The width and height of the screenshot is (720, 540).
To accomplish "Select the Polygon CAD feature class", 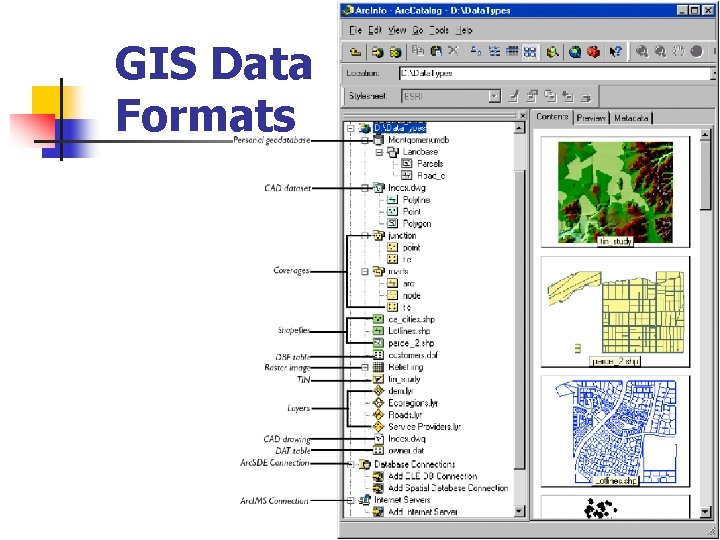I will 416,224.
